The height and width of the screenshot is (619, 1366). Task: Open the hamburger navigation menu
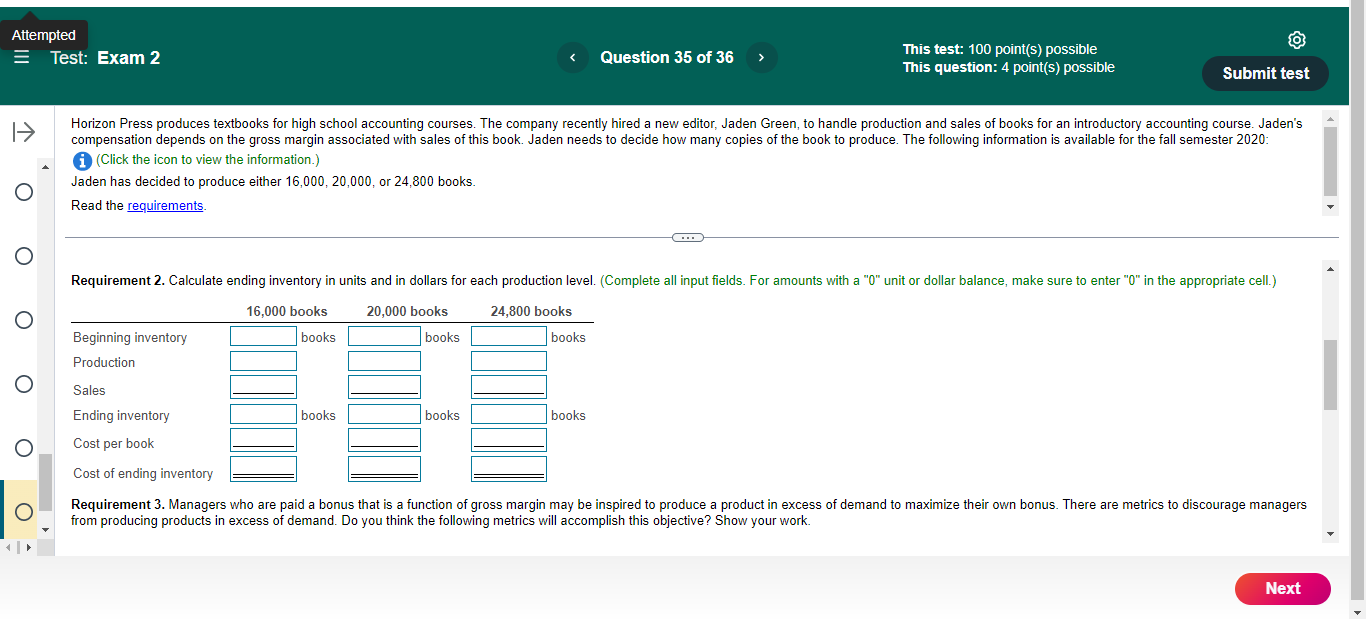[x=22, y=57]
